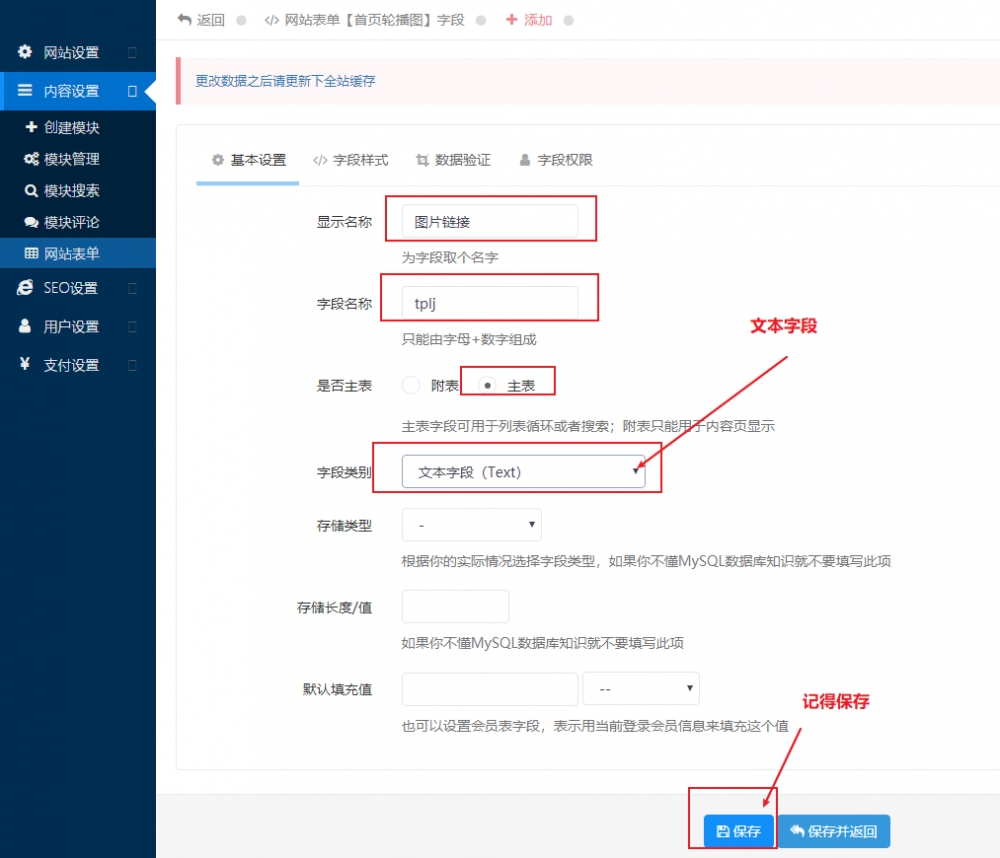Click the gear icon on 基本设置 tab
The width and height of the screenshot is (1000, 858).
point(218,159)
